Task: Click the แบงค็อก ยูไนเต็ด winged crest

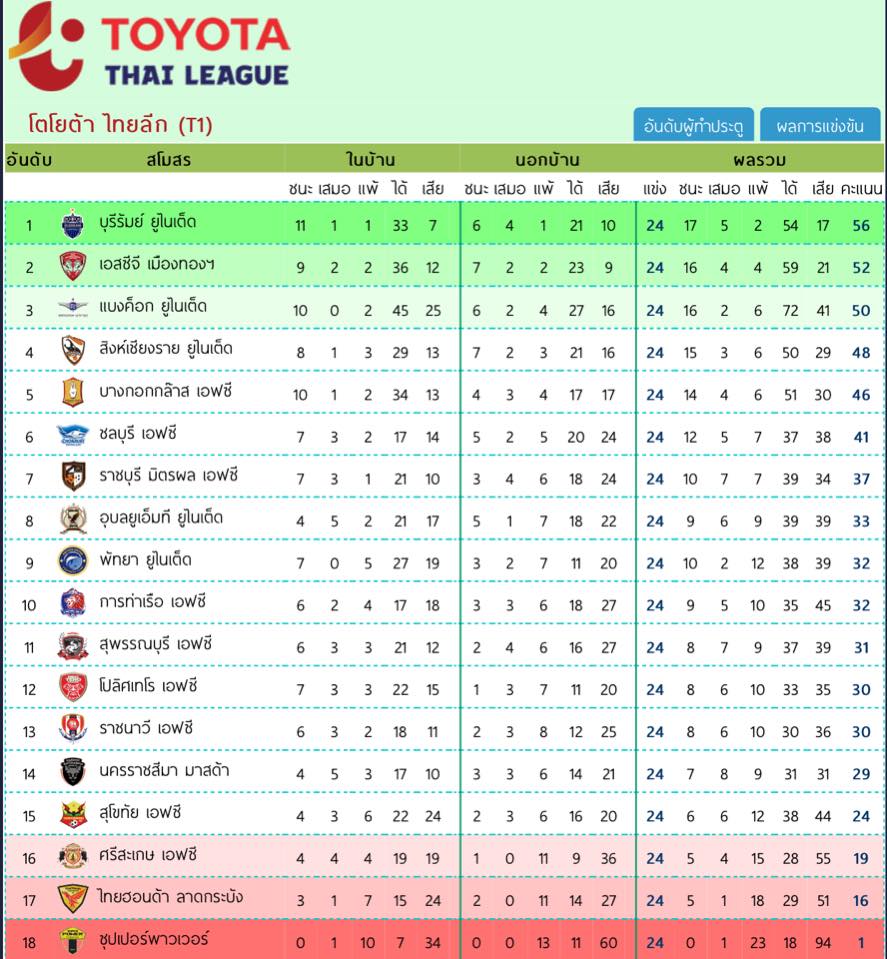Action: (x=73, y=308)
